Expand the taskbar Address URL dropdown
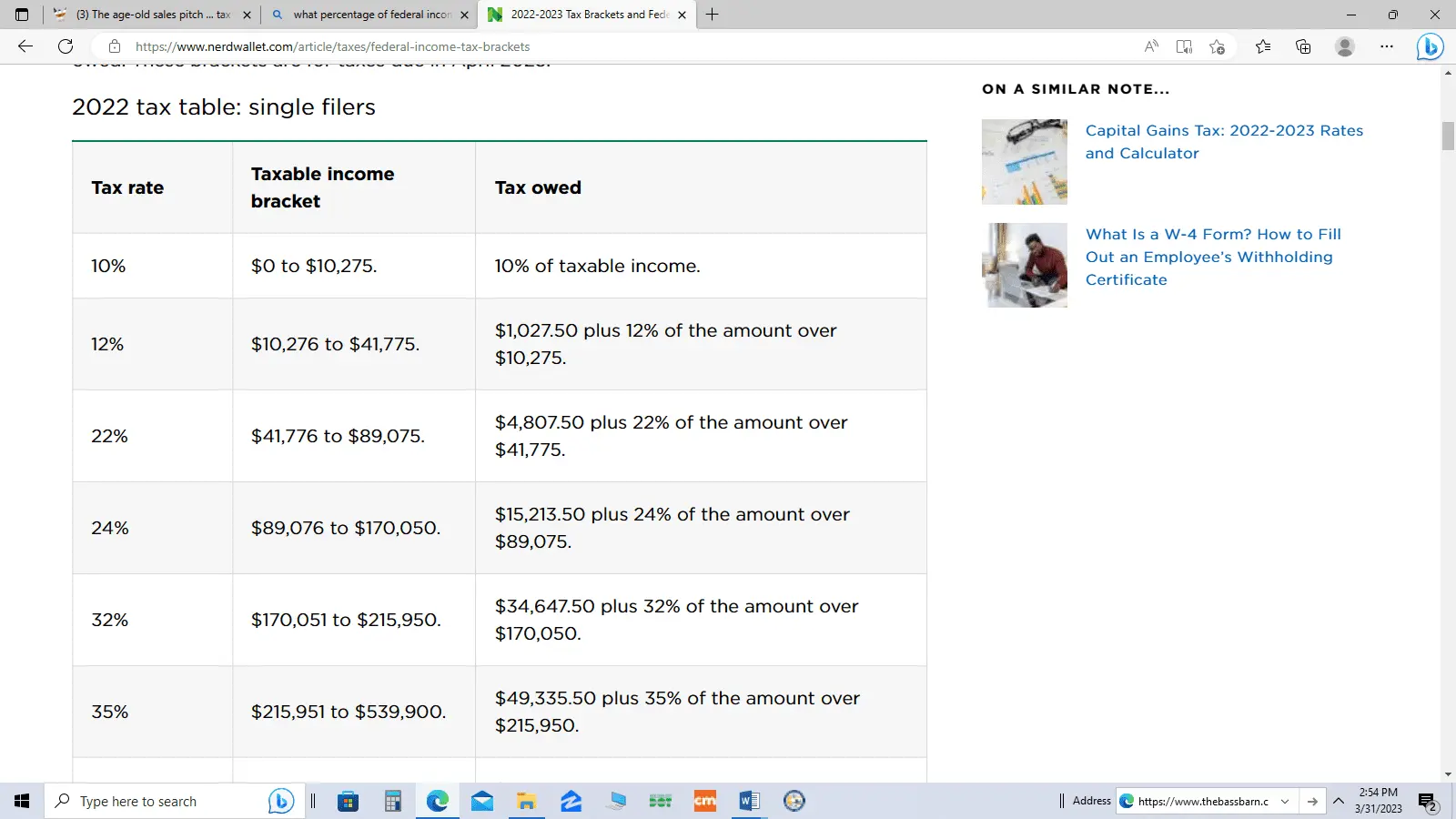 point(1285,802)
